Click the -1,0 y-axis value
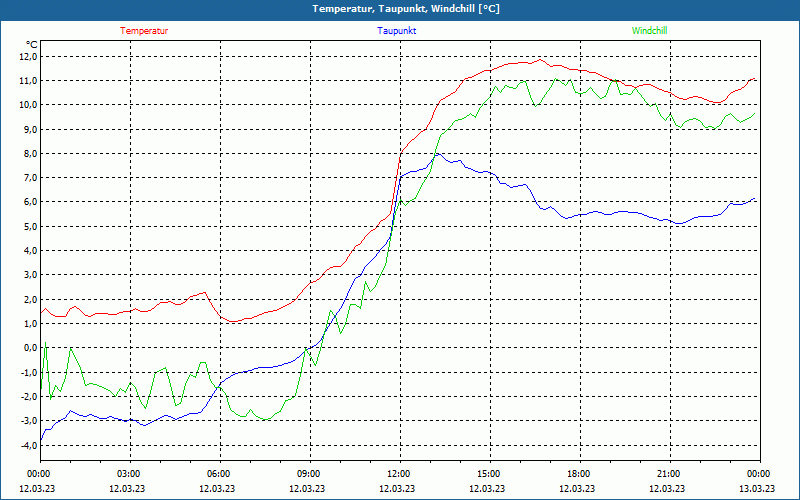The height and width of the screenshot is (500, 800). [x=29, y=372]
